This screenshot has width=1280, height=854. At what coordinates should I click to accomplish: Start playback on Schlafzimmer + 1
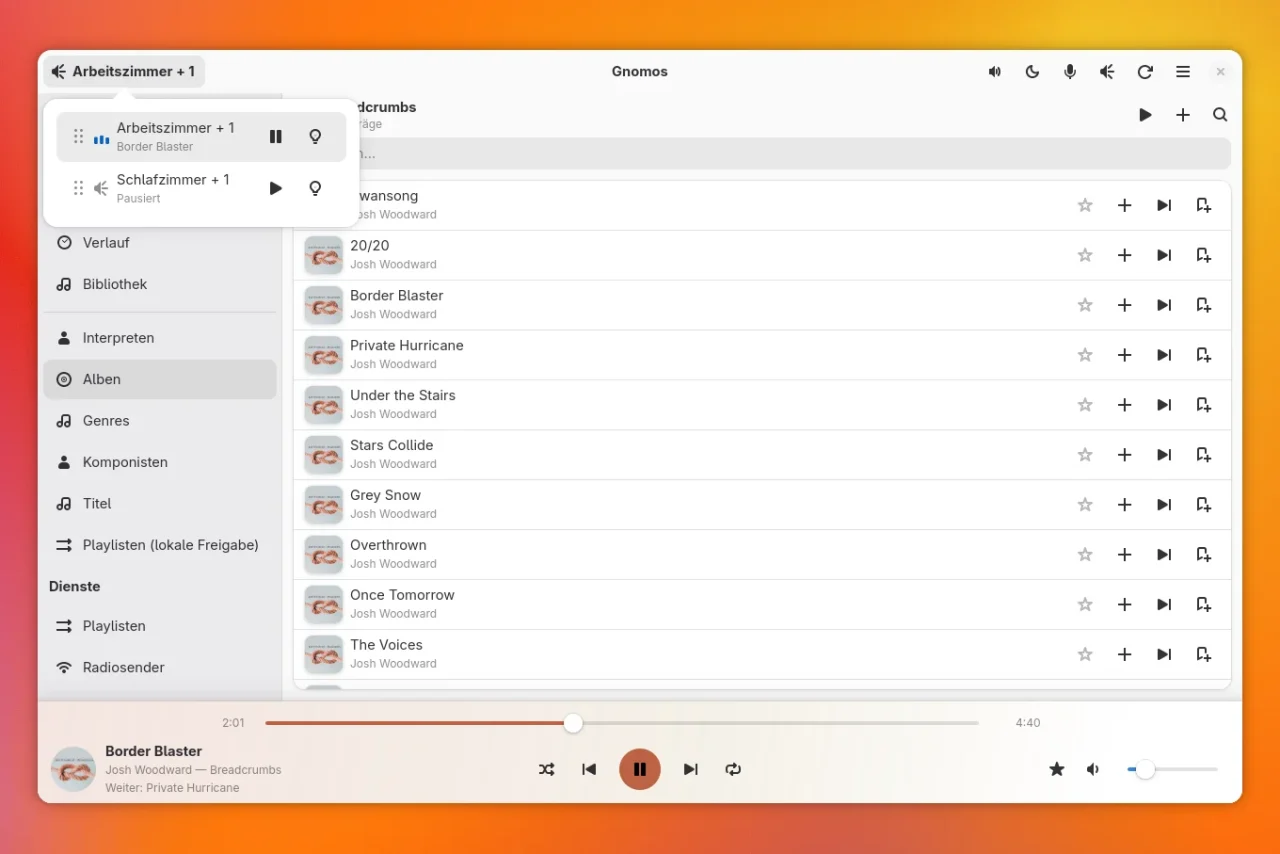pos(276,188)
